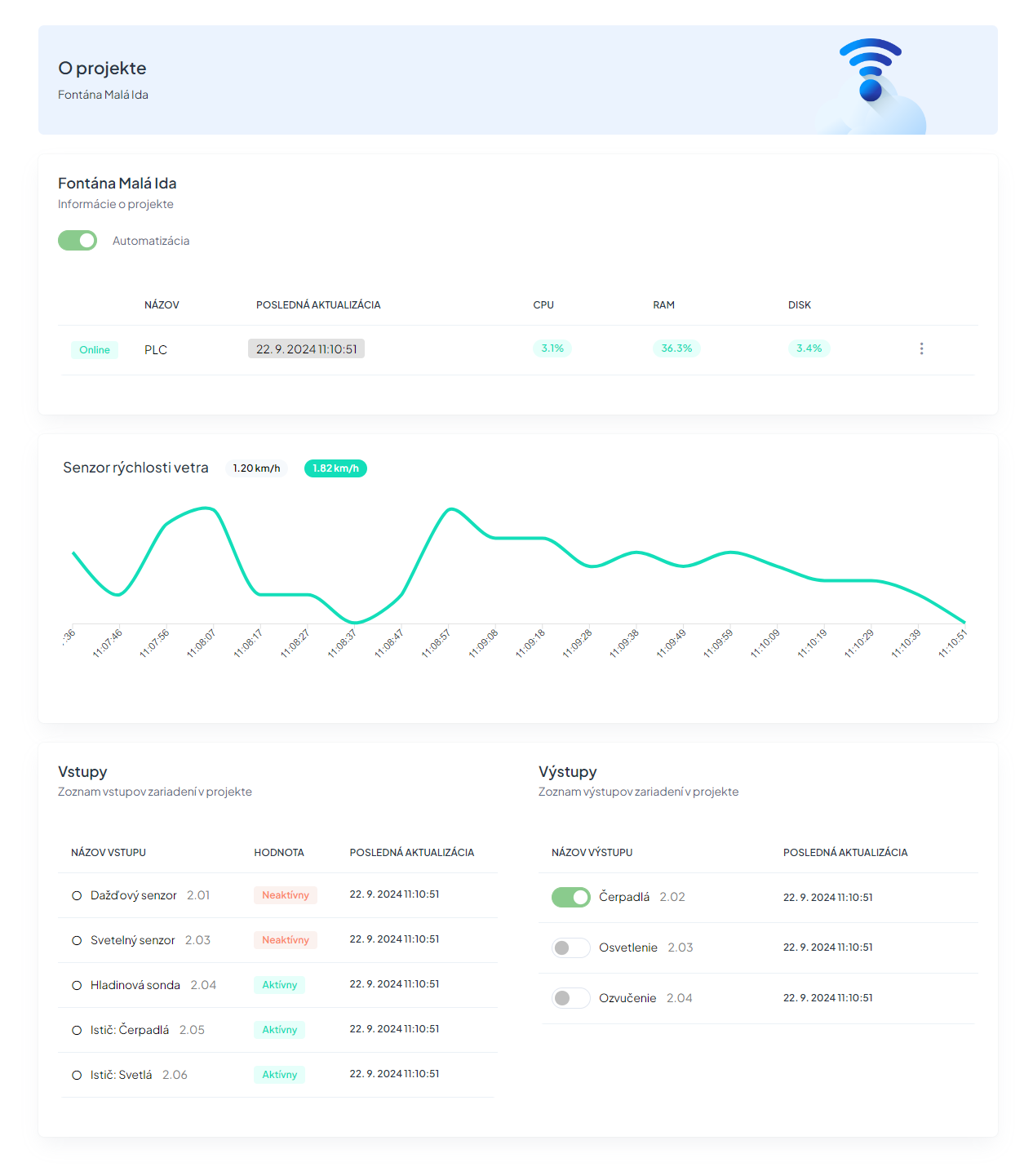Click the circle icon beside Dažďový senzor
The height and width of the screenshot is (1176, 1033).
77,895
